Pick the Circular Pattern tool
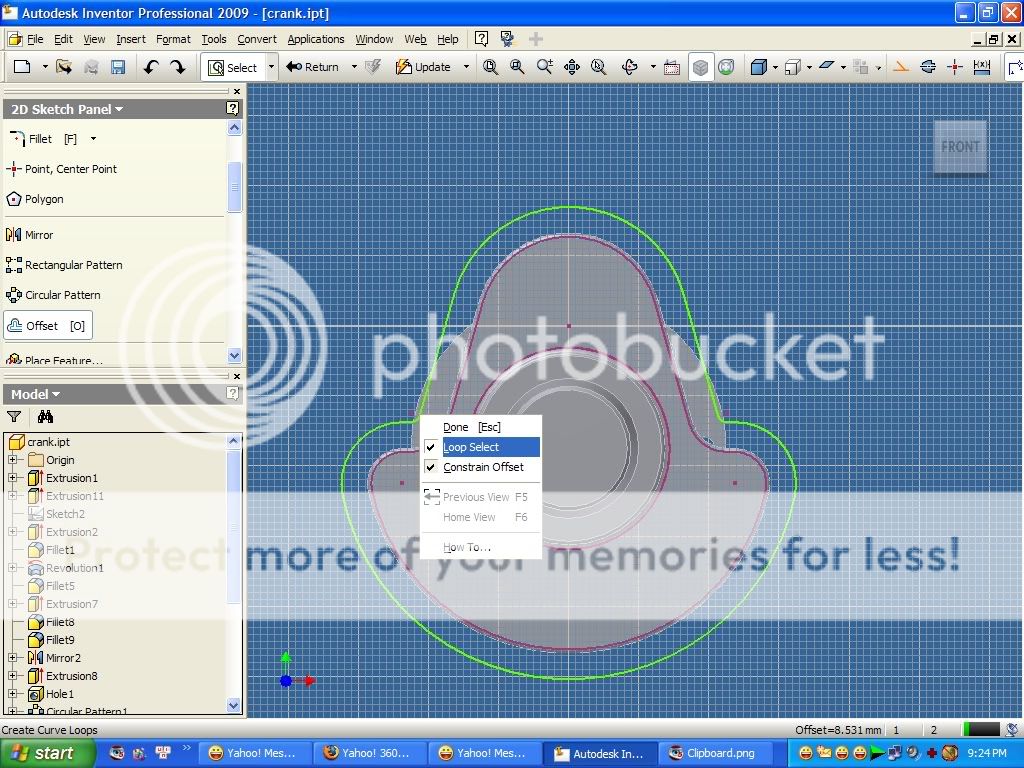Screen dimensions: 1024x768 click(62, 295)
